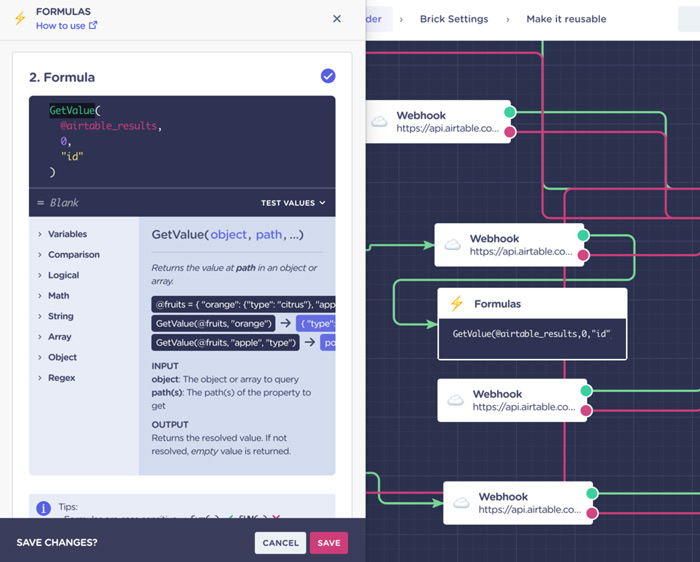
Task: Click the @fruits example definition chip
Action: 243,305
